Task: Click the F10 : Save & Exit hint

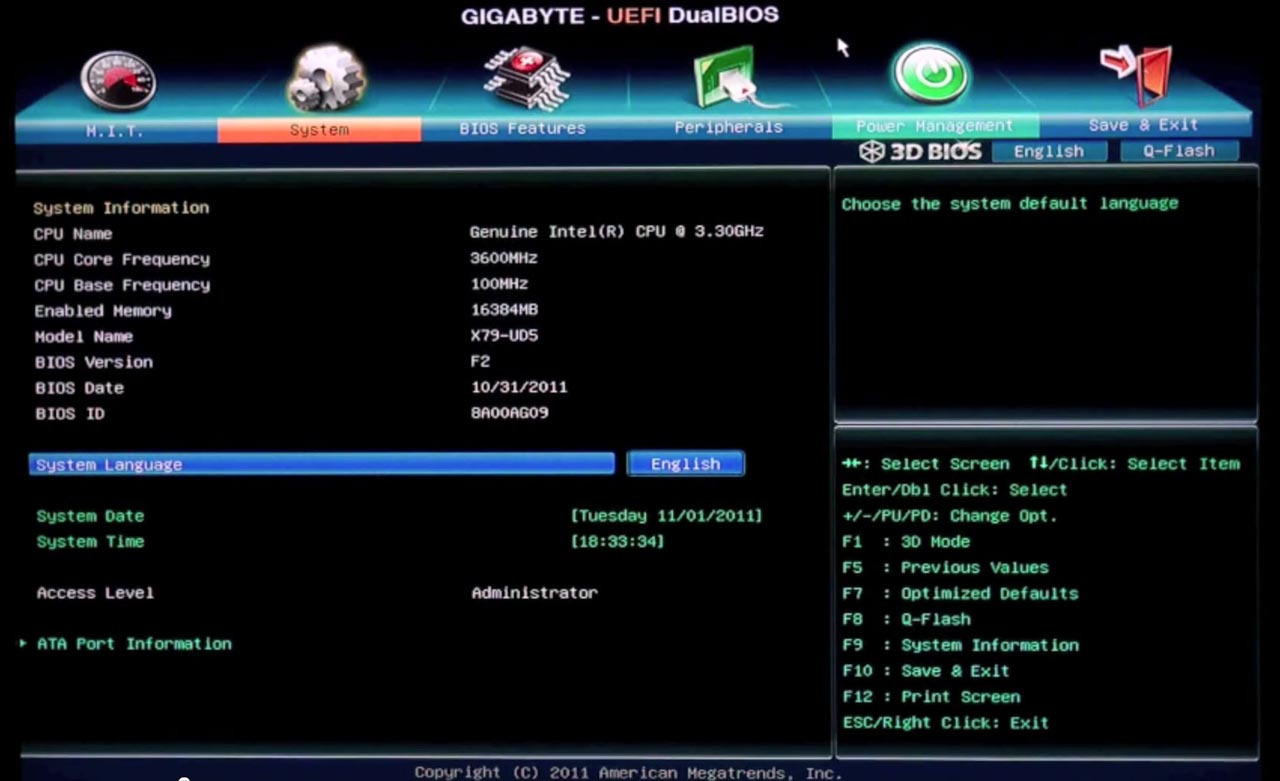Action: [x=926, y=671]
